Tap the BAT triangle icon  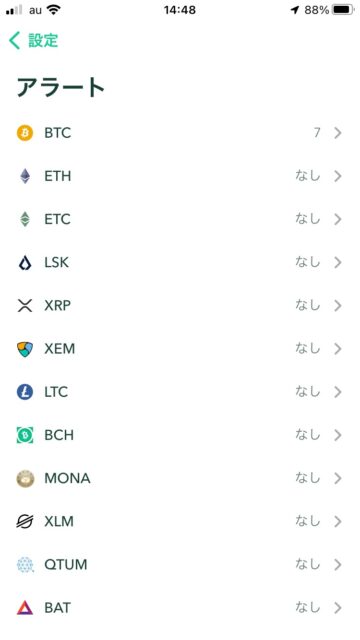[x=25, y=608]
